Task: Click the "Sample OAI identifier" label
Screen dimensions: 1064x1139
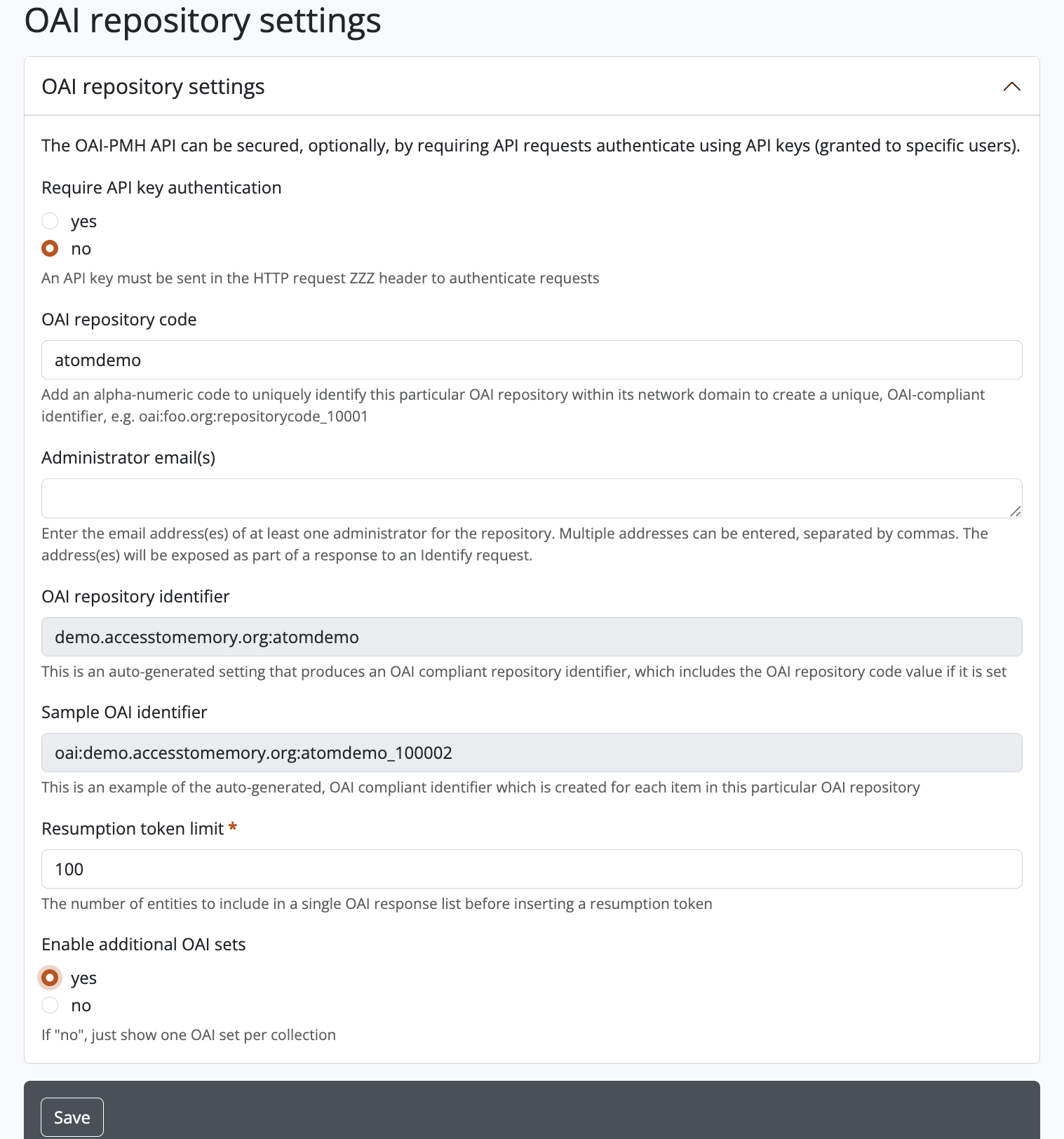Action: 124,712
